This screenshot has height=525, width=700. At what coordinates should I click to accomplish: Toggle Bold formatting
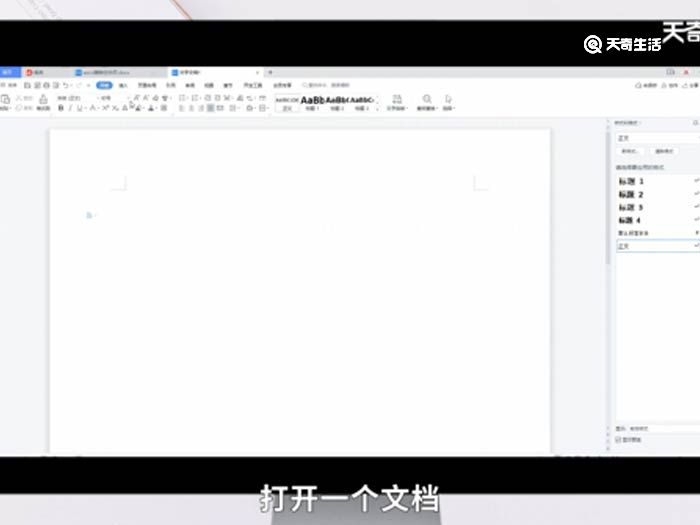61,108
